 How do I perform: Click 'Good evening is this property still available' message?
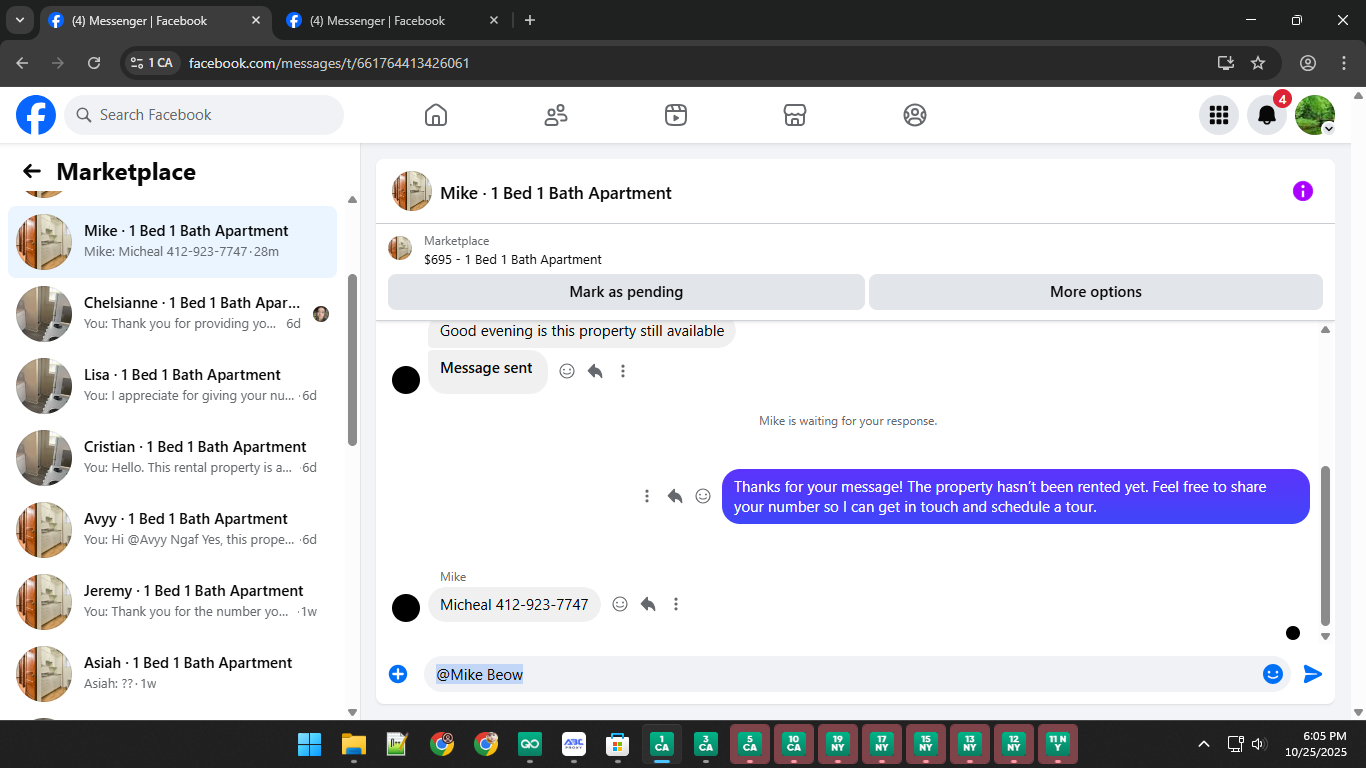click(x=582, y=331)
